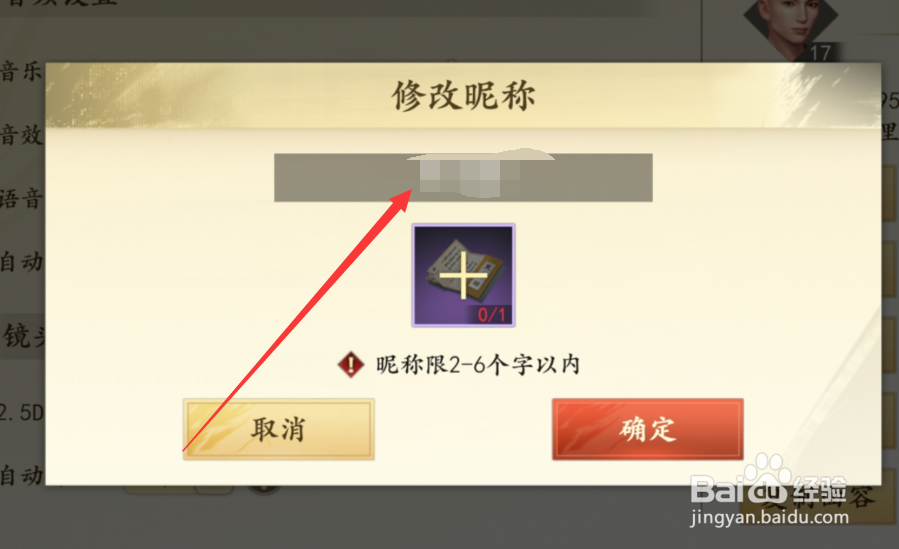
Task: Click the level 17 badge
Action: tap(820, 53)
